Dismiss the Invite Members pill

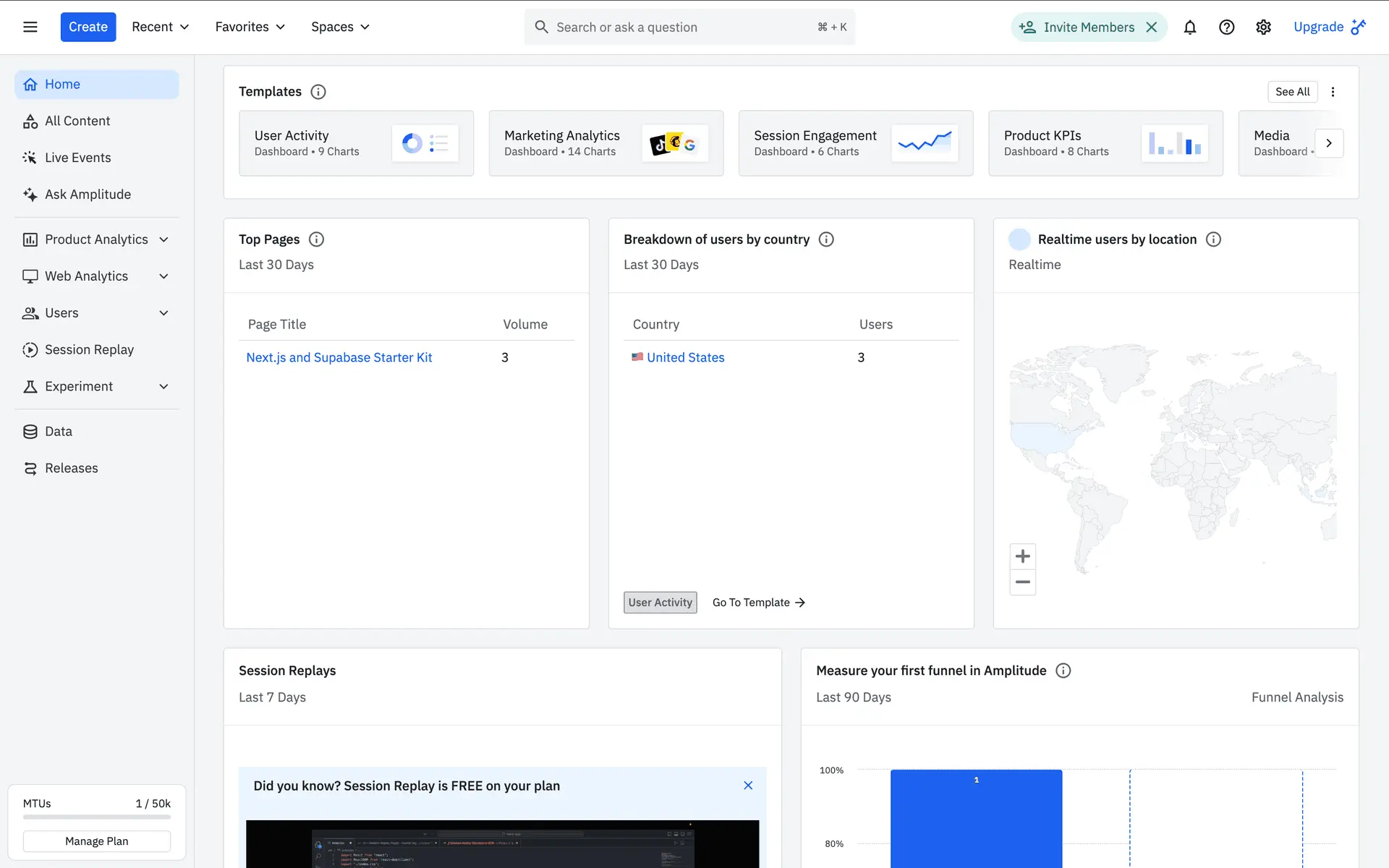point(1152,27)
